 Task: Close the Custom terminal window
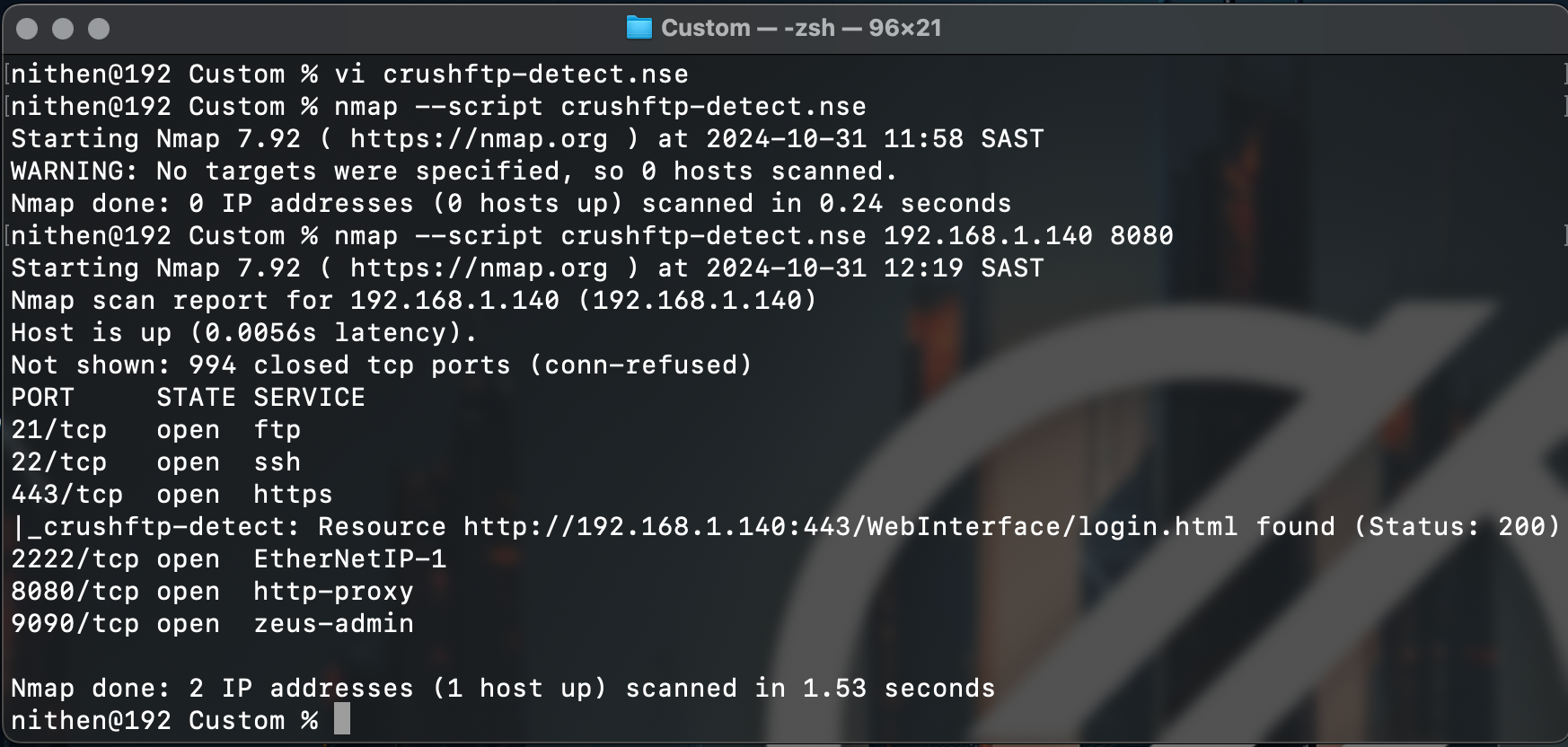tap(27, 29)
